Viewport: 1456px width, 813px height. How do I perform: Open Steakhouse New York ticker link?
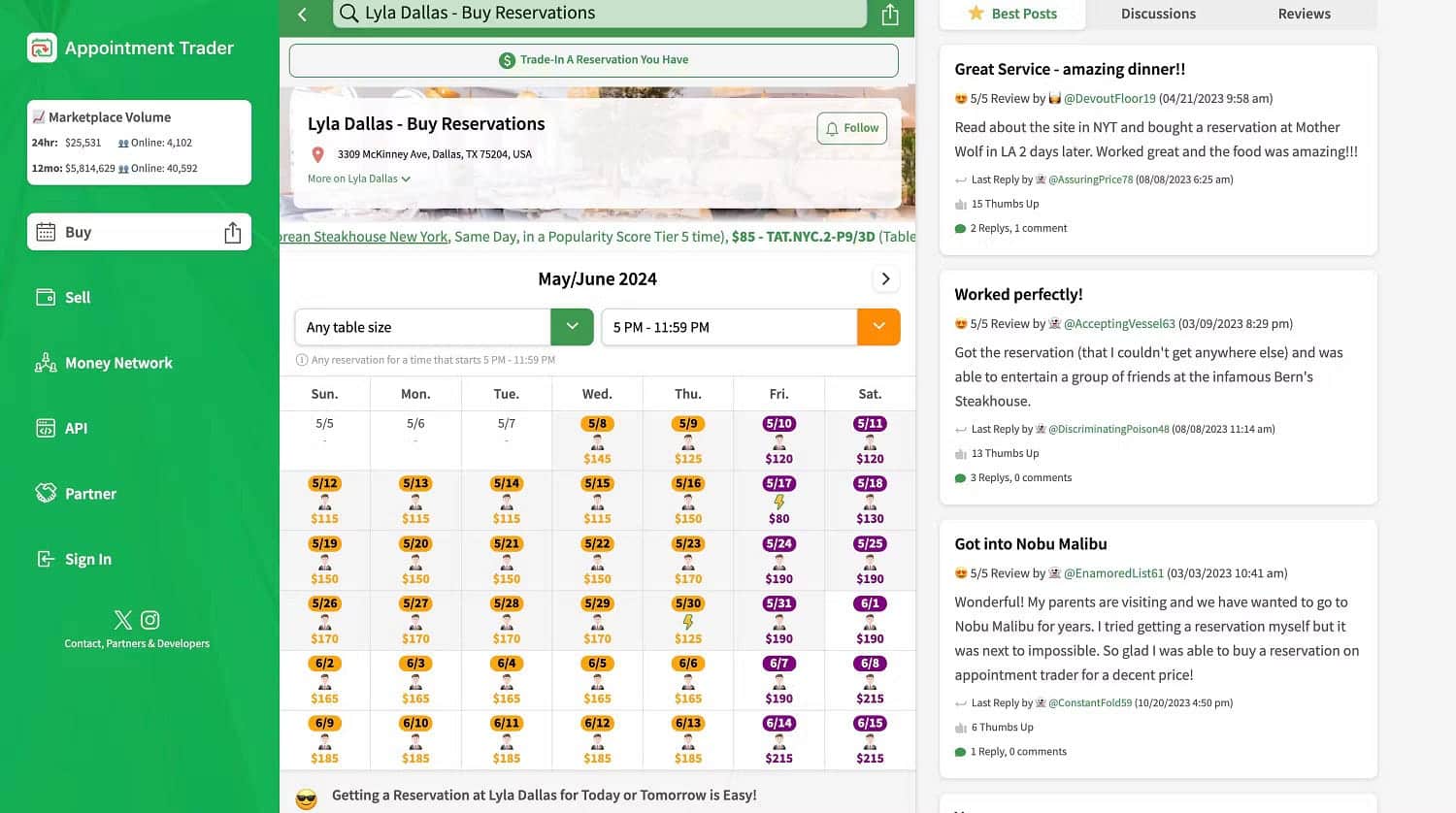click(x=364, y=237)
